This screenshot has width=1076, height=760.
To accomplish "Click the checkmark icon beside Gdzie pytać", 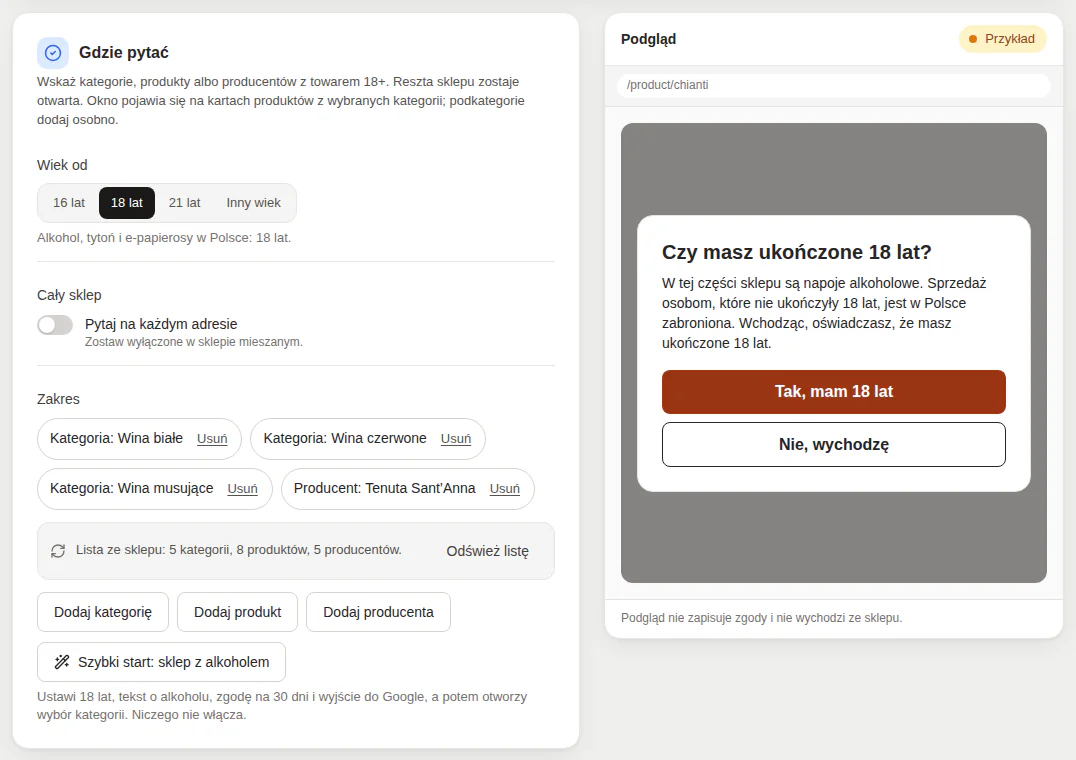I will click(53, 53).
